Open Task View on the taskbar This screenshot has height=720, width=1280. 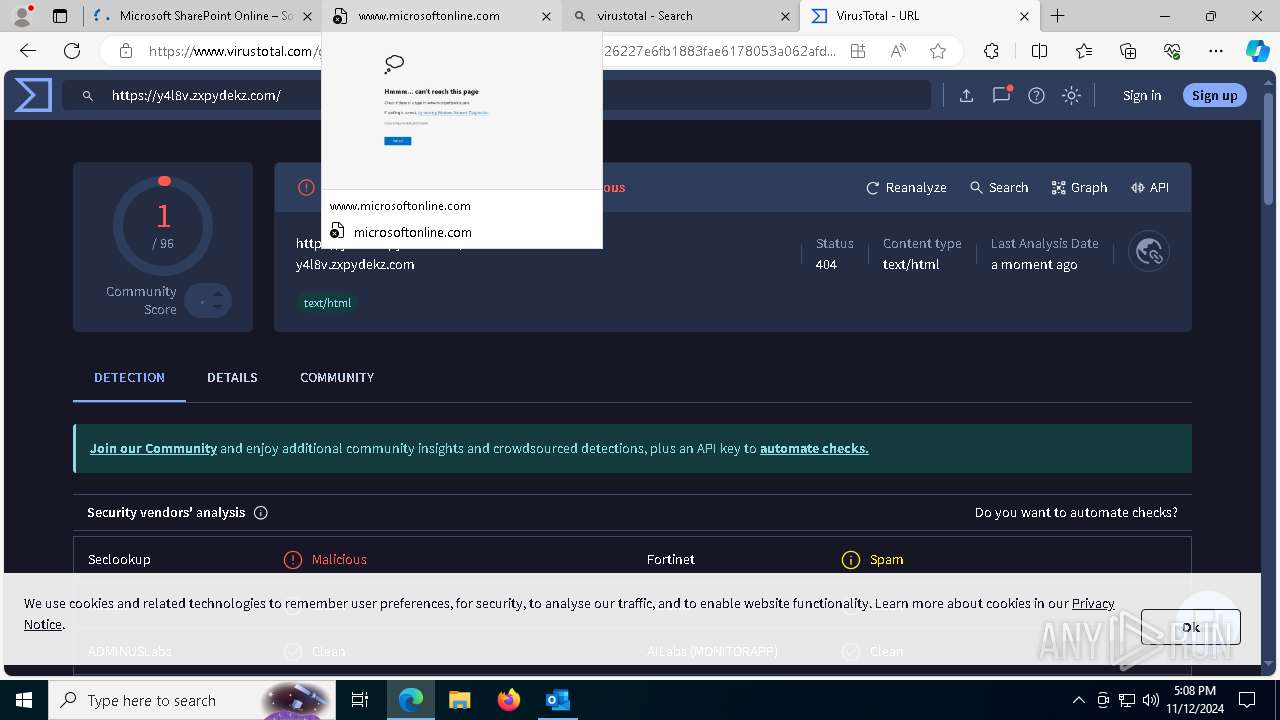coord(360,700)
